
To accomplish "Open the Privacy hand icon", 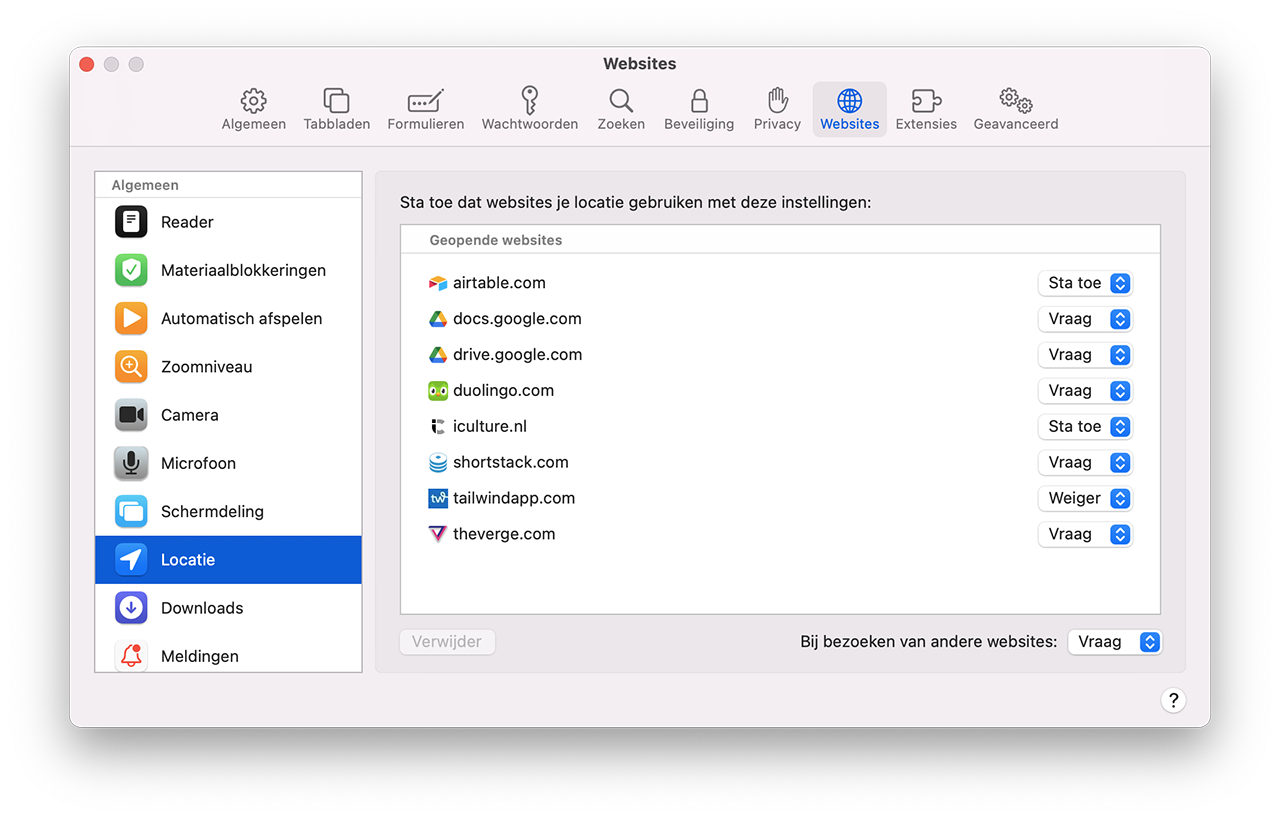I will [x=777, y=100].
